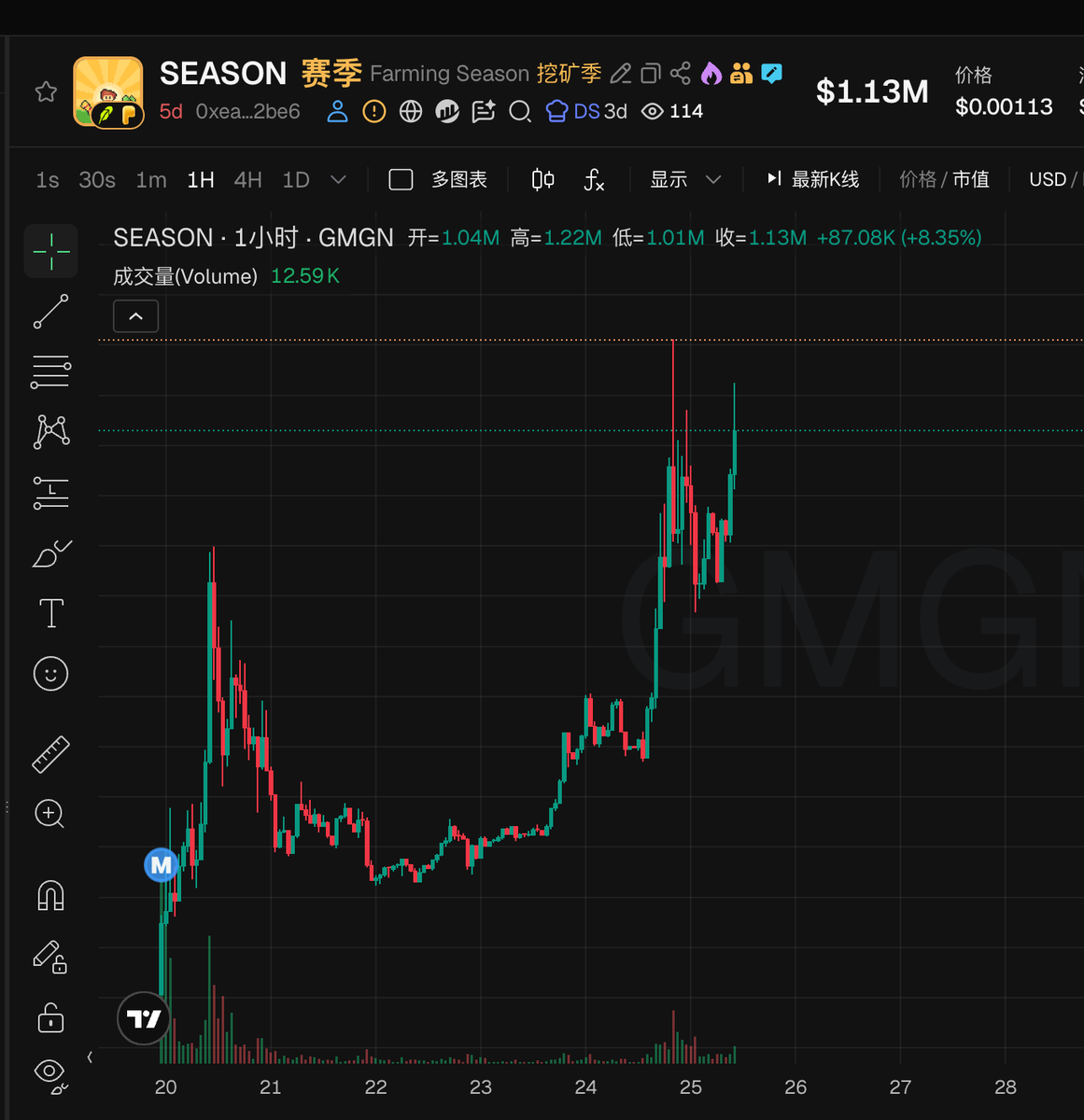Select the 1D timeframe
This screenshot has height=1120, width=1084.
[296, 180]
